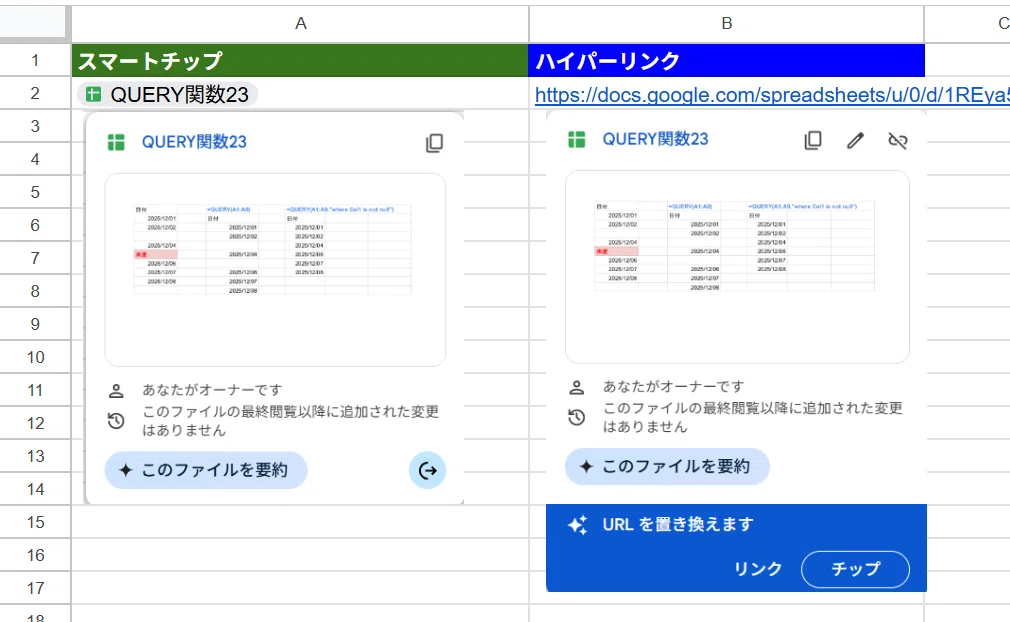Screen dimensions: 1010x622
Task: Click あなたがオーナーです text in hyperlink card
Action: [673, 387]
